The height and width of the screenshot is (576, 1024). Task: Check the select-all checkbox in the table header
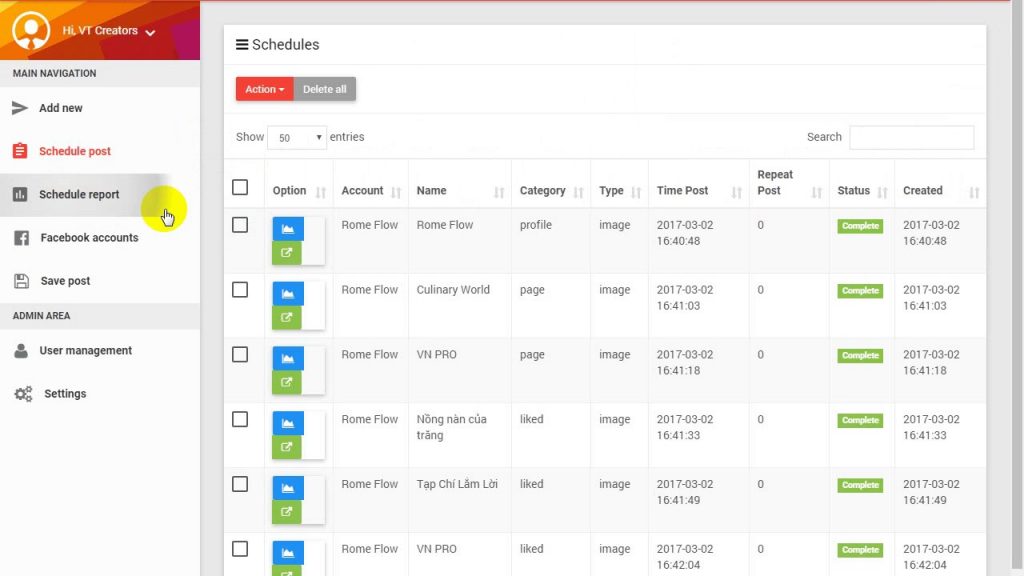tap(240, 186)
